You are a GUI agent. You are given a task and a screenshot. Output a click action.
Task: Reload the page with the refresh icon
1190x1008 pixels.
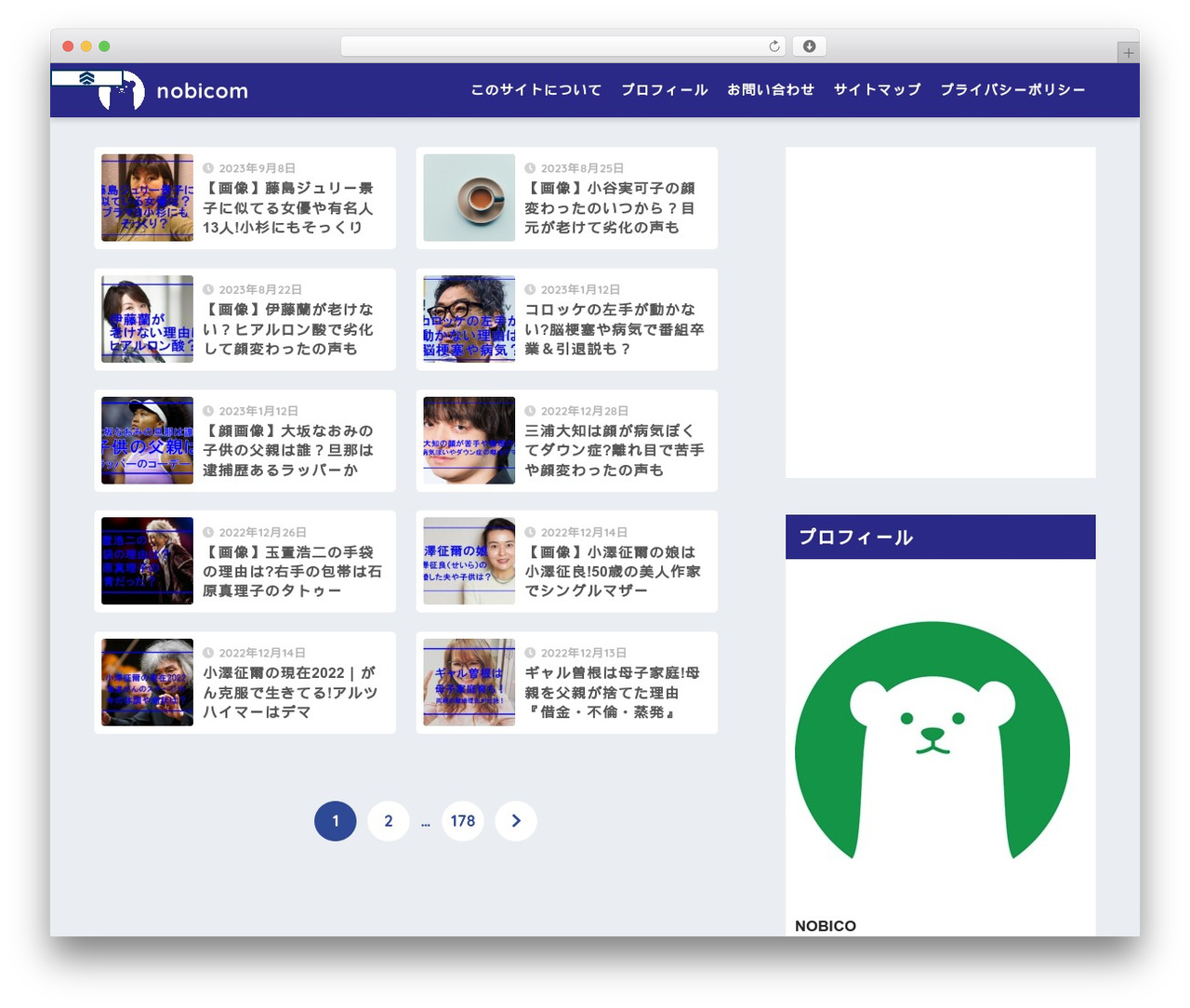click(774, 46)
